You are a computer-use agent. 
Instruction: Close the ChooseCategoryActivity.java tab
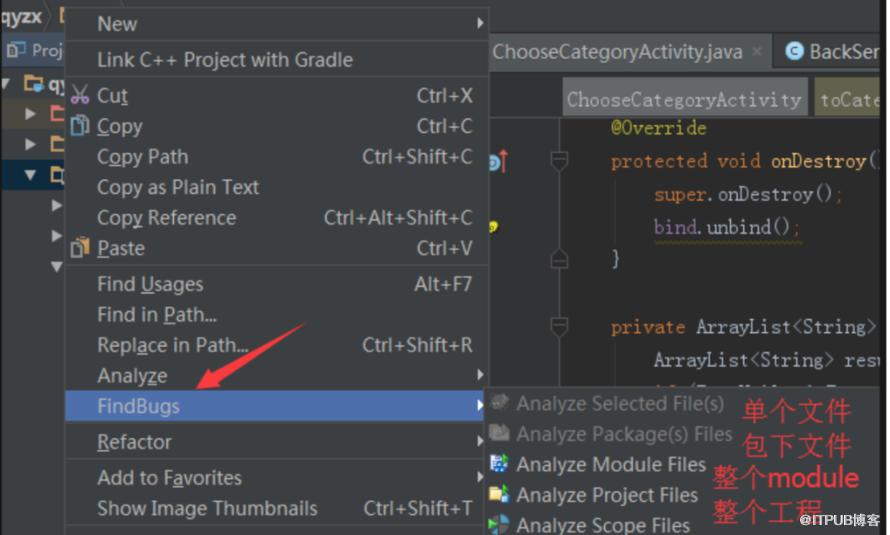click(757, 52)
